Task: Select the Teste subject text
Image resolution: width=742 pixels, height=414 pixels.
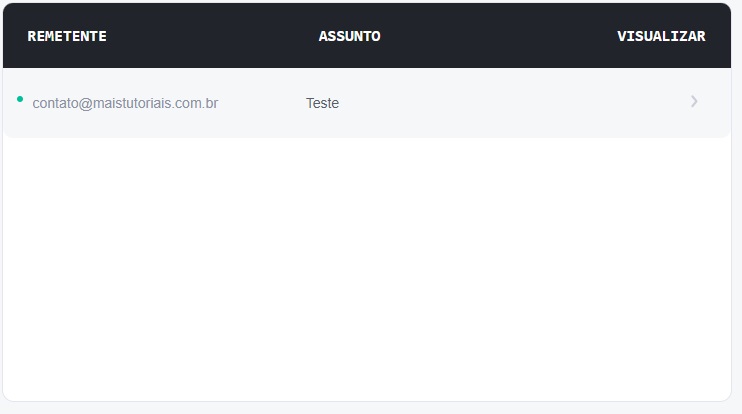Action: (x=322, y=103)
